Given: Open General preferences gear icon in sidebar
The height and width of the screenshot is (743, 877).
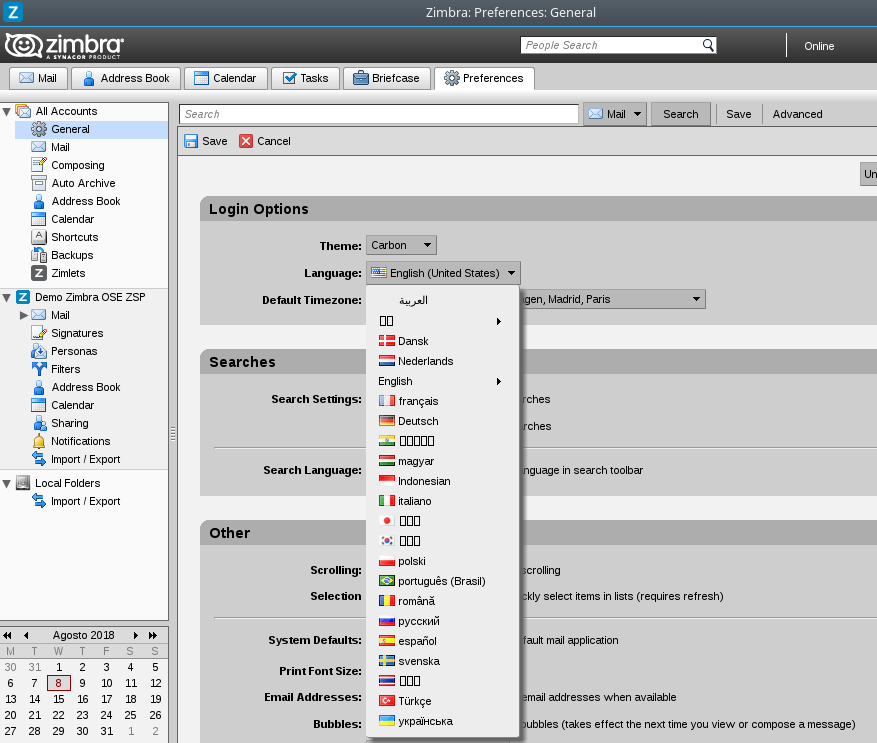Looking at the screenshot, I should click(x=39, y=129).
